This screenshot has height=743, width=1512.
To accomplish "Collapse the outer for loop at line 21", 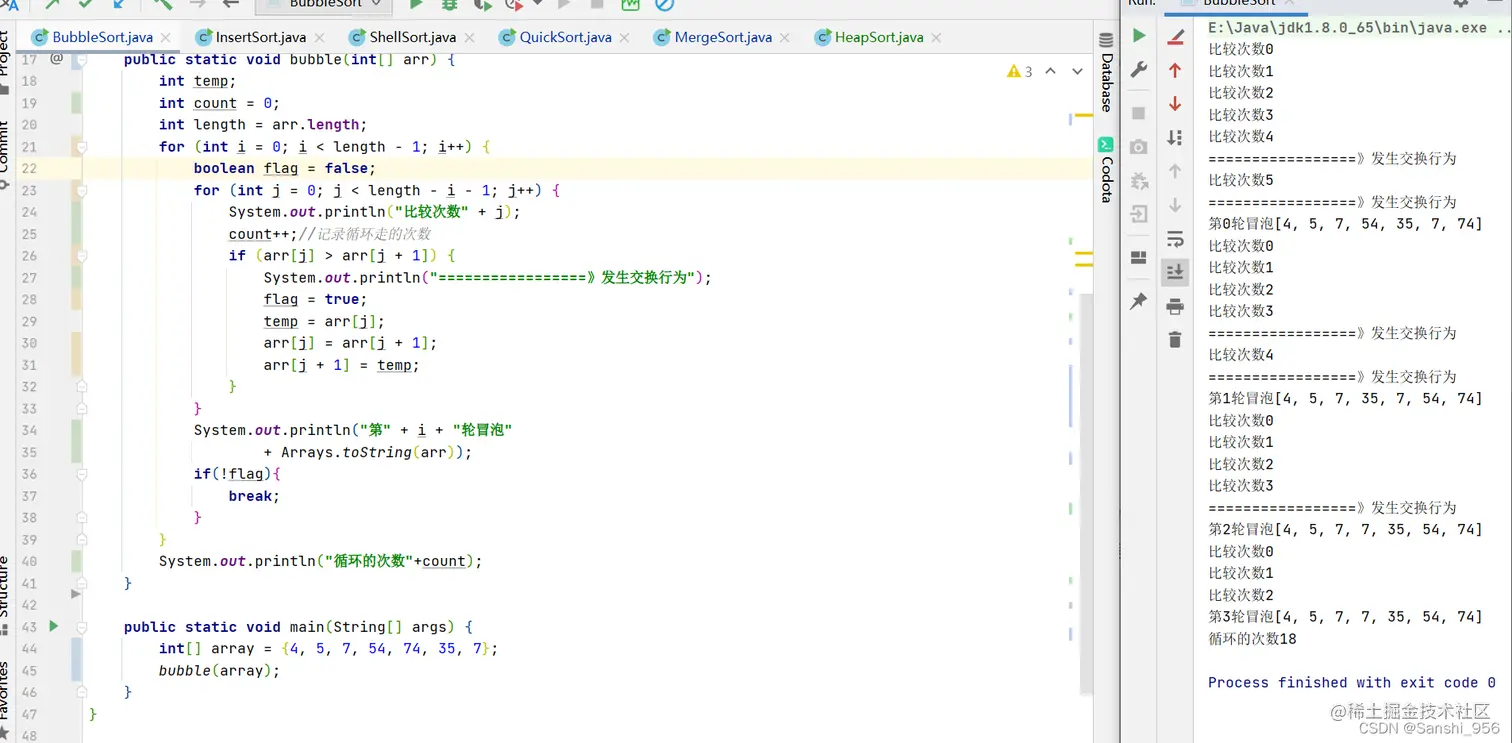I will tap(82, 147).
